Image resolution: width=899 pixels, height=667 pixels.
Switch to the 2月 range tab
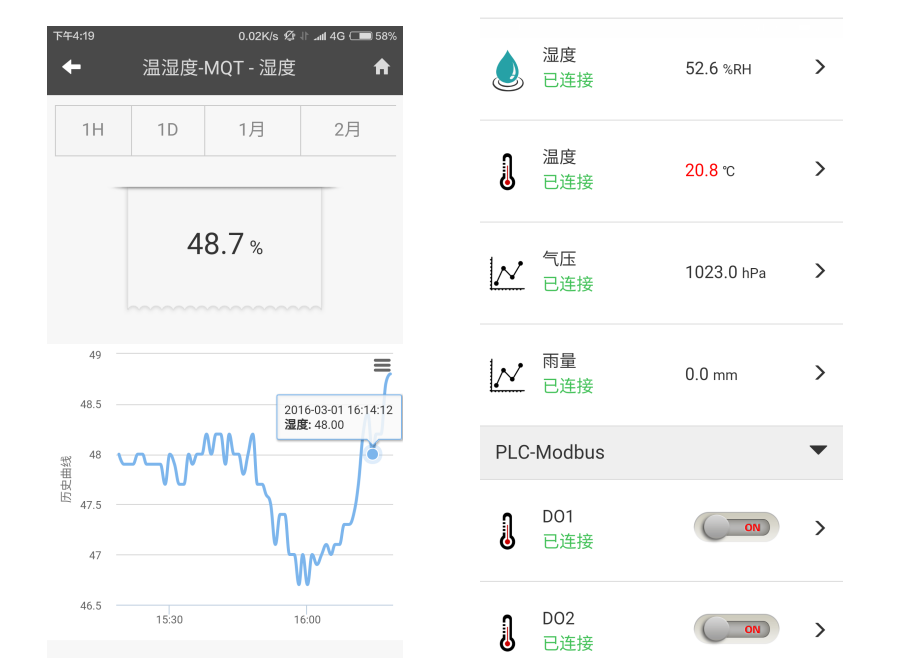348,130
